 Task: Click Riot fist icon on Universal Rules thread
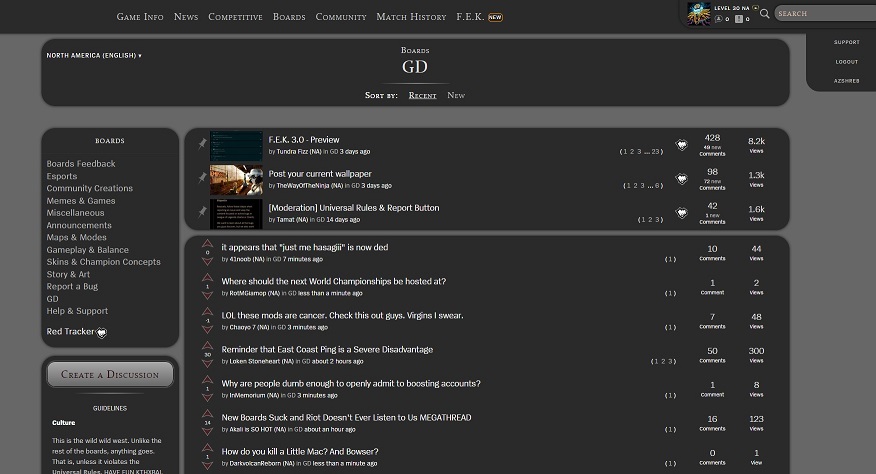click(x=681, y=213)
